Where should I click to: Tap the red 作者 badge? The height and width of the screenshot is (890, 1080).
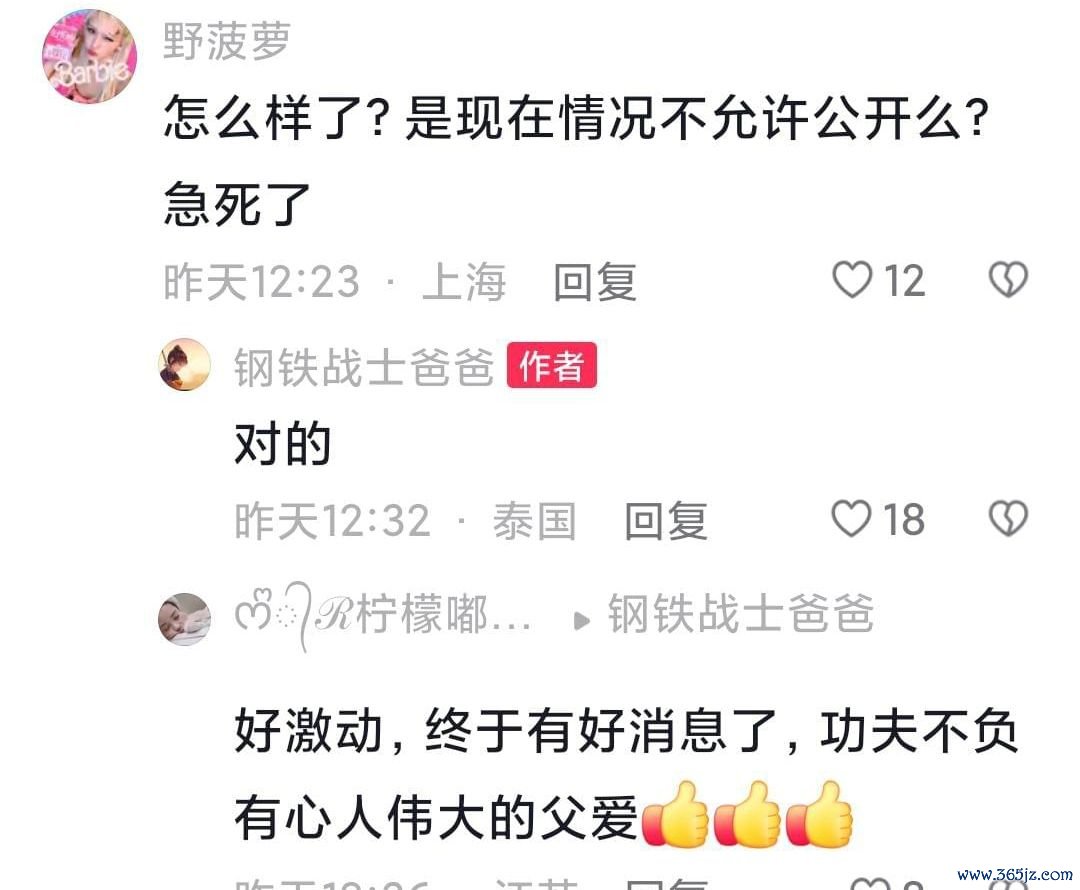click(x=552, y=365)
